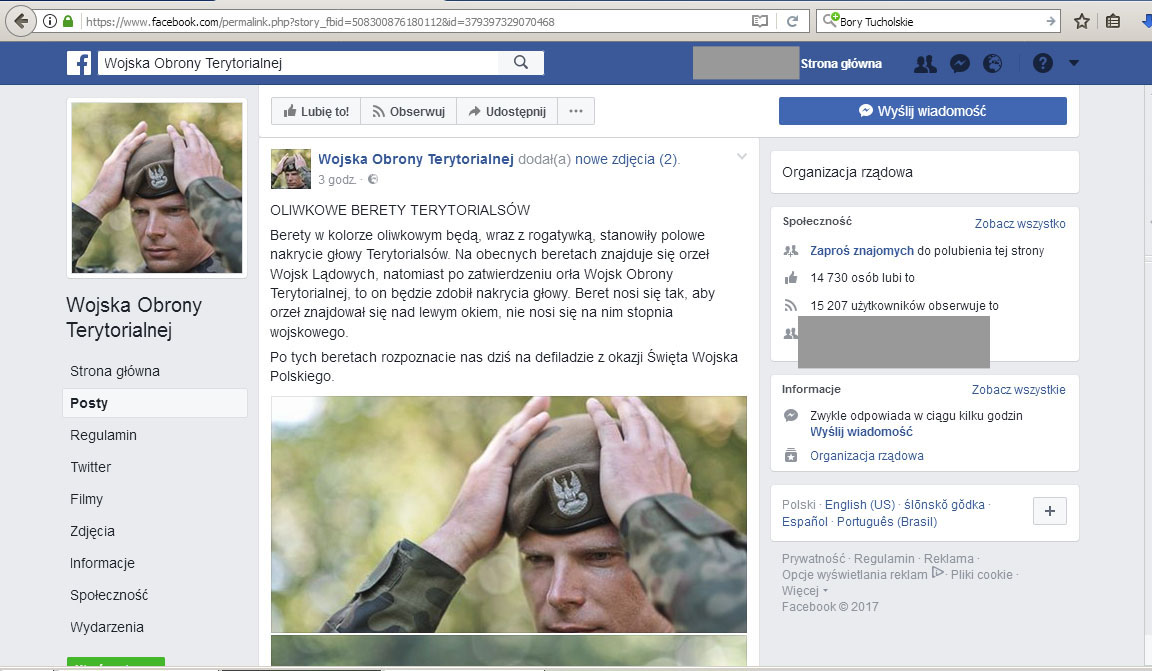The height and width of the screenshot is (671, 1152).
Task: Toggle reader view icon in address bar
Action: coord(760,21)
